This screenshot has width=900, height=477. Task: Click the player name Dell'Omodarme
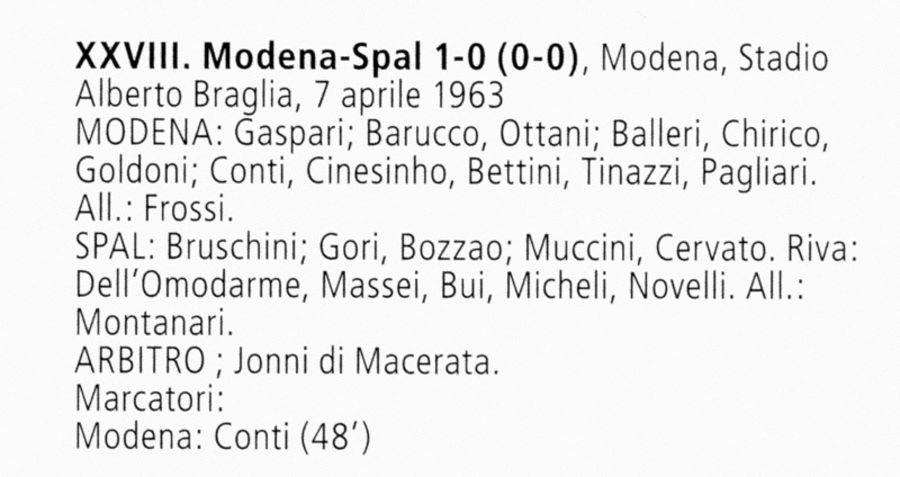point(192,285)
